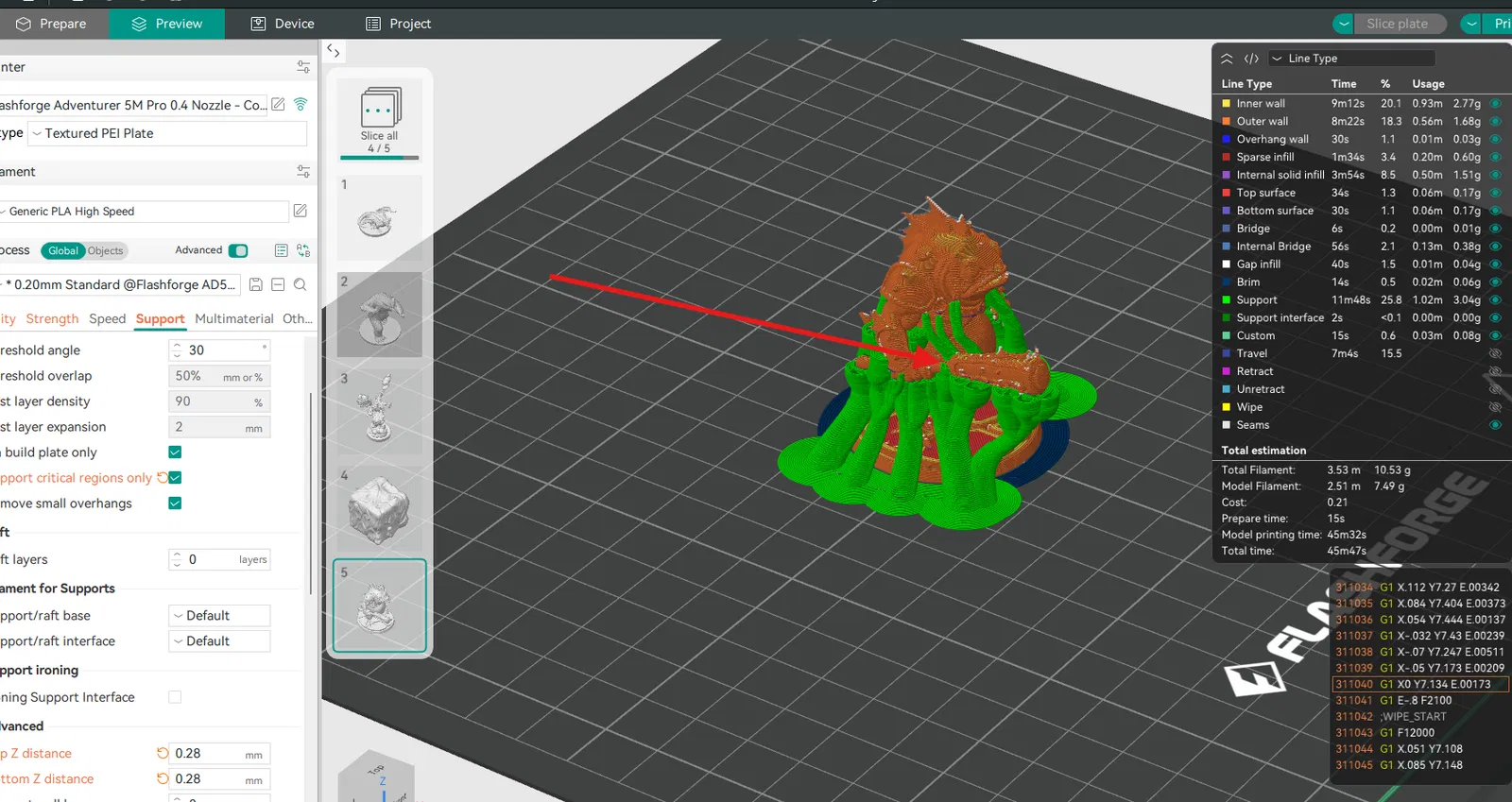Click the yellow Inner wall color swatch
This screenshot has height=802, width=1512.
pyautogui.click(x=1227, y=103)
